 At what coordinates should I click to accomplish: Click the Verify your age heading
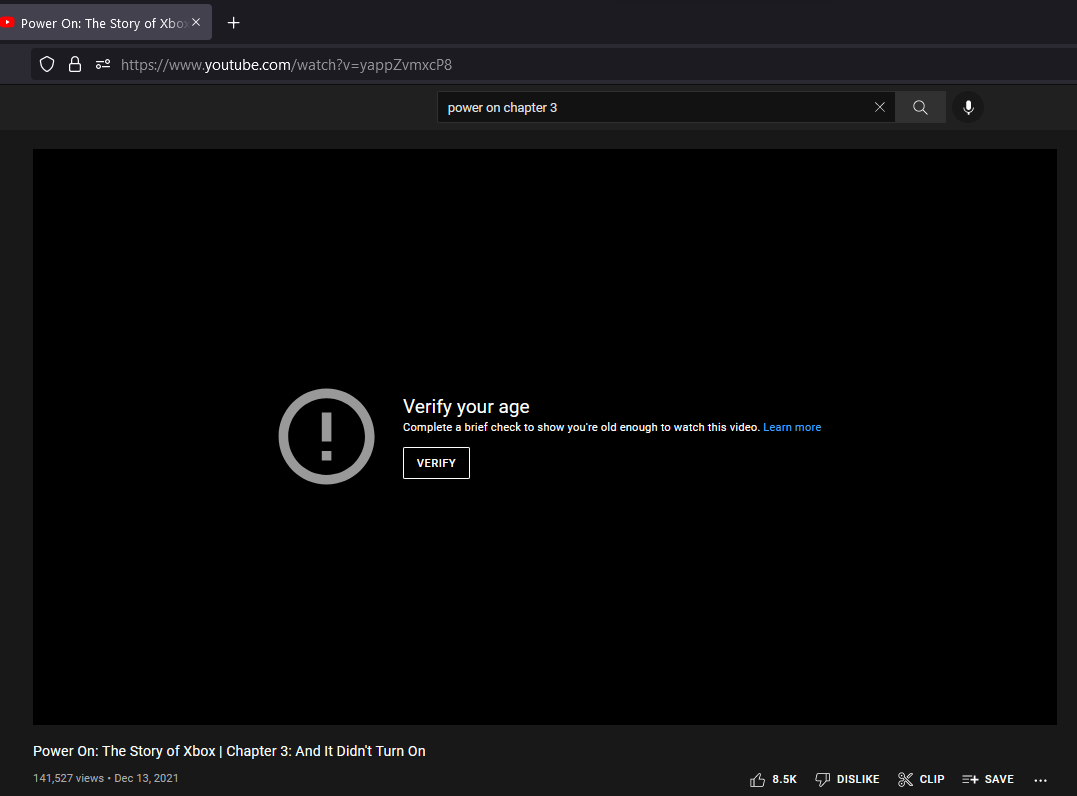(x=466, y=407)
